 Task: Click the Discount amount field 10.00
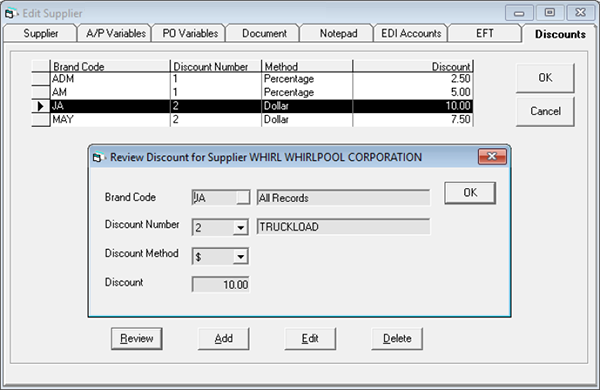(x=220, y=284)
